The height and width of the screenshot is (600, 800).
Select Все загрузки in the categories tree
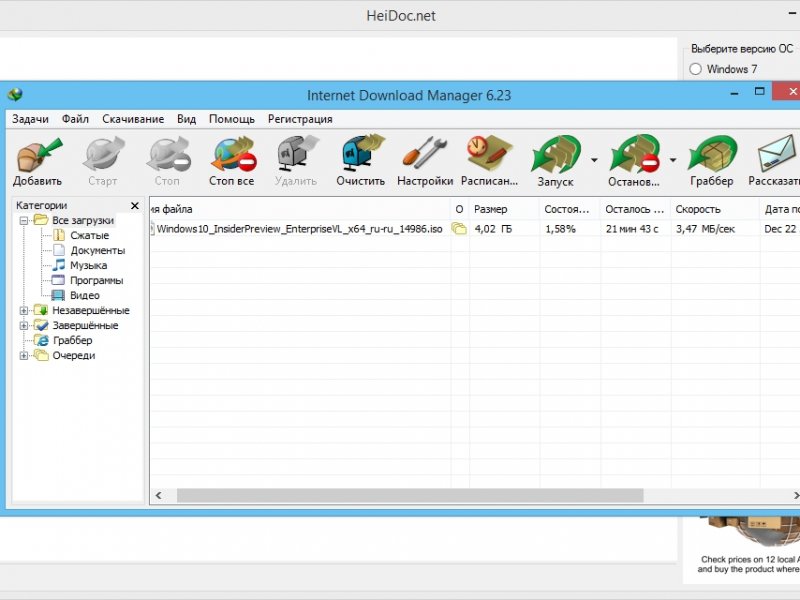[x=83, y=220]
